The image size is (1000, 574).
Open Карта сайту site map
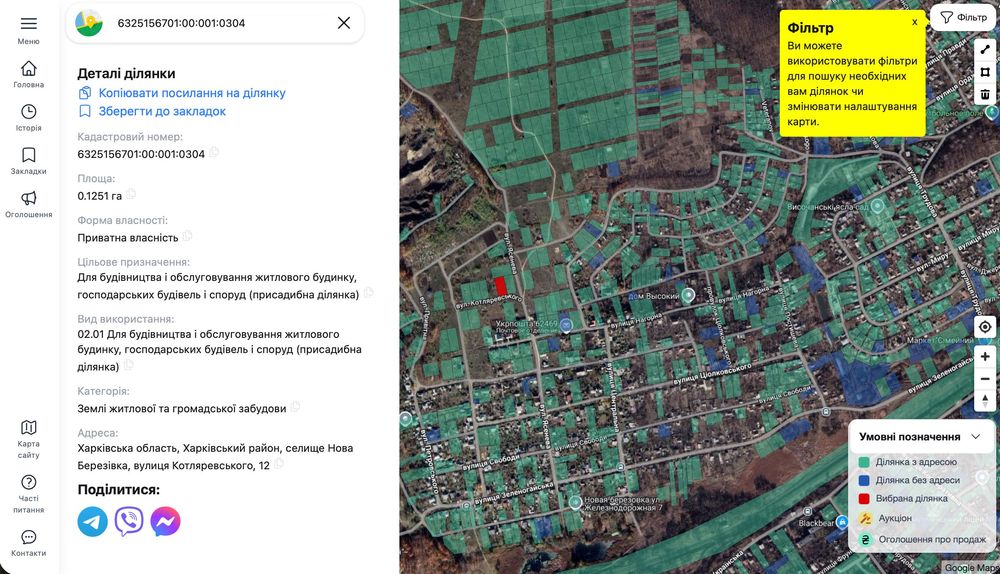pyautogui.click(x=29, y=439)
